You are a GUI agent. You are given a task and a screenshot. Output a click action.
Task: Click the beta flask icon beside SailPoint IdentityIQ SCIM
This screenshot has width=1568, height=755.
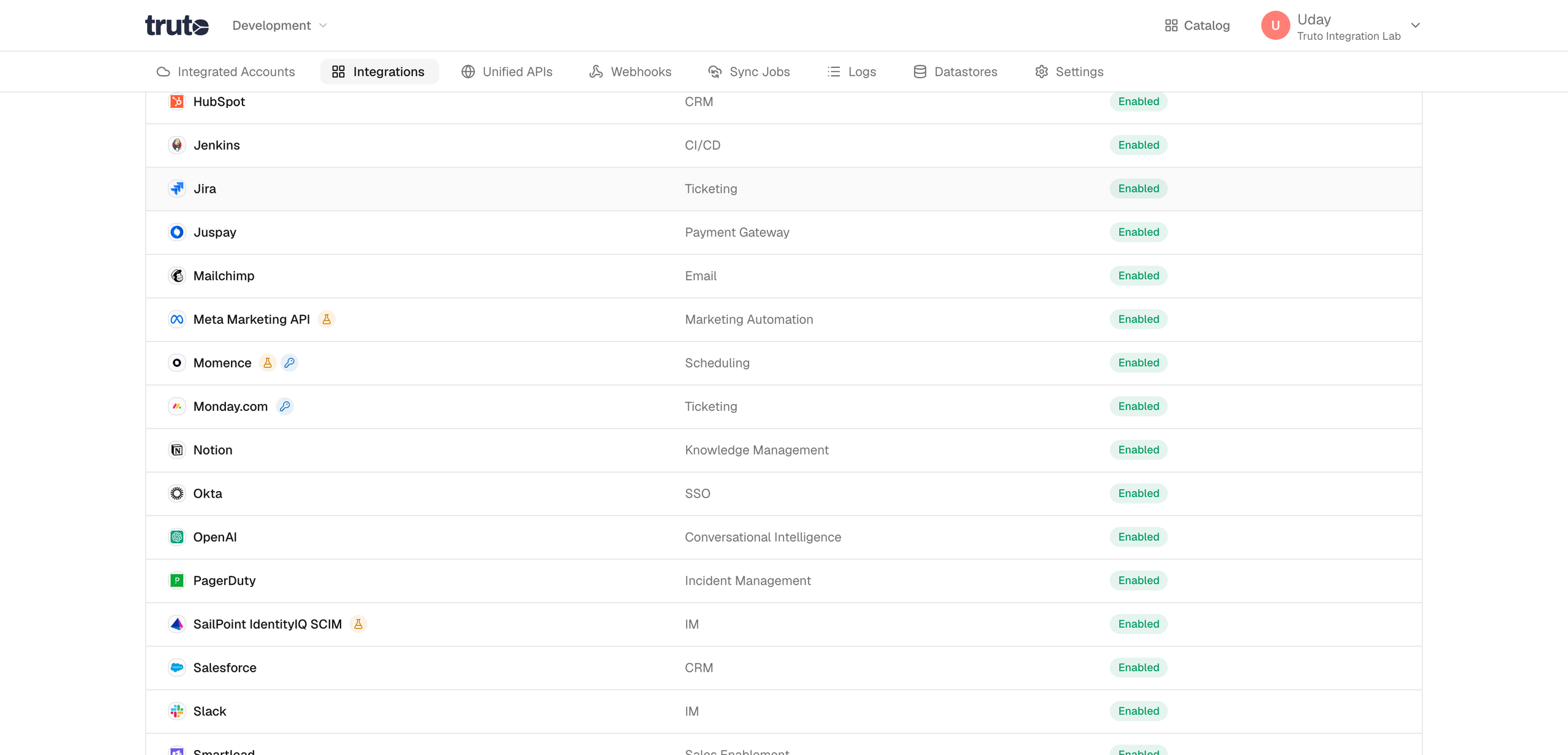pyautogui.click(x=358, y=624)
